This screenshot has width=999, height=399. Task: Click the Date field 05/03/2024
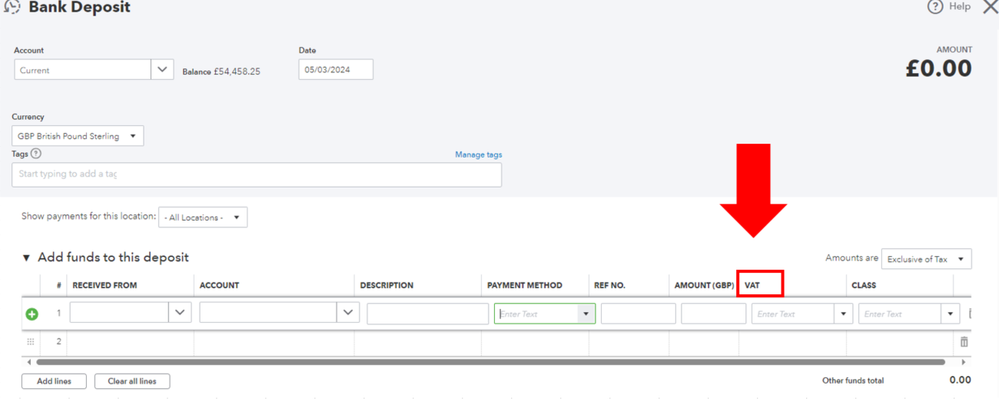(336, 69)
